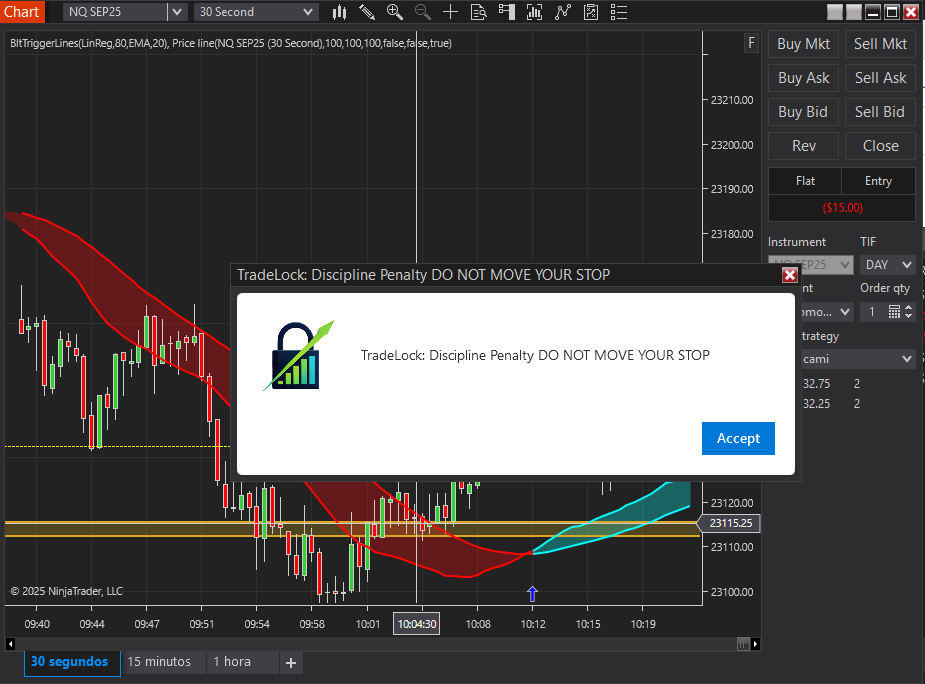Click the Flat position cell

click(805, 181)
